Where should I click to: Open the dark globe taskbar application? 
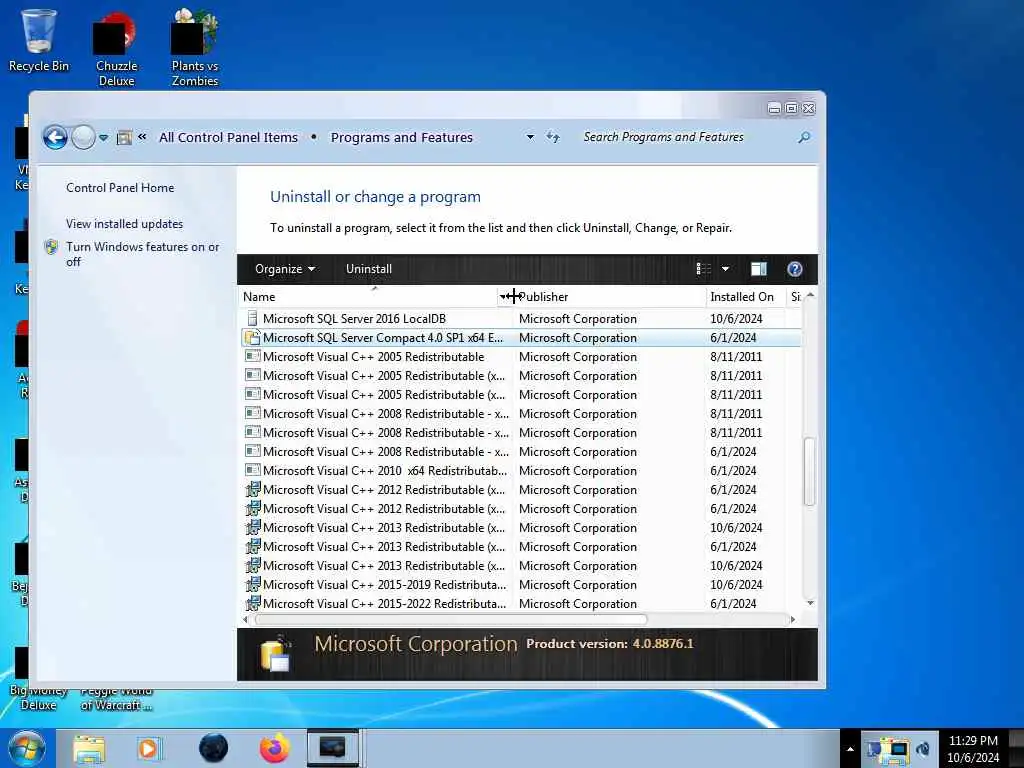click(x=214, y=748)
